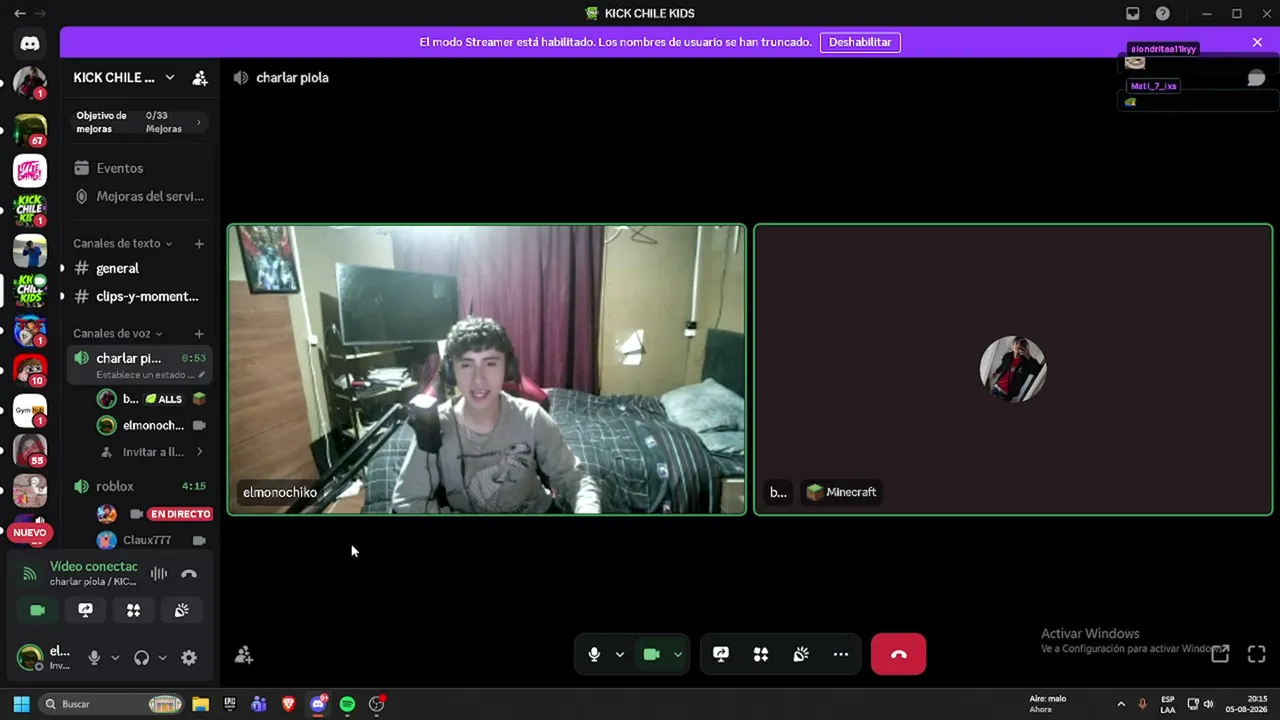
Task: Dismiss the streamer mode banner
Action: coord(1257,42)
